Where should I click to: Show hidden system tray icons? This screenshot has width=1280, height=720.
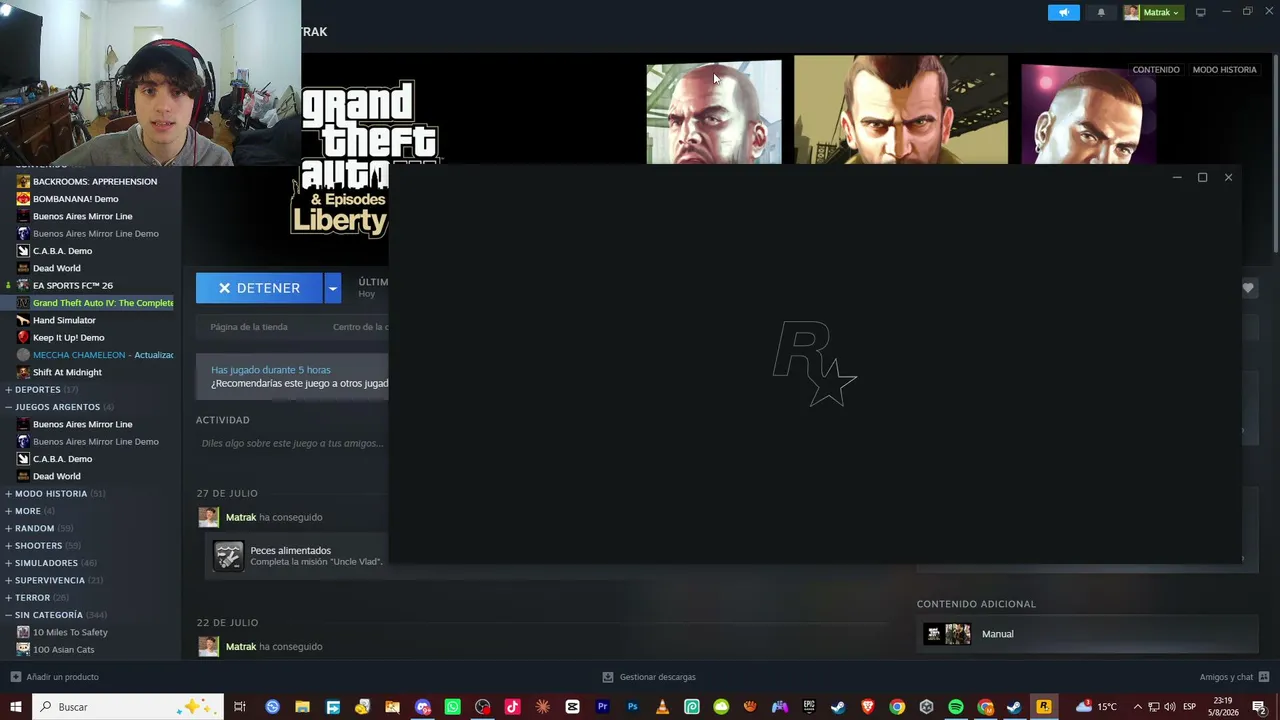(1137, 707)
